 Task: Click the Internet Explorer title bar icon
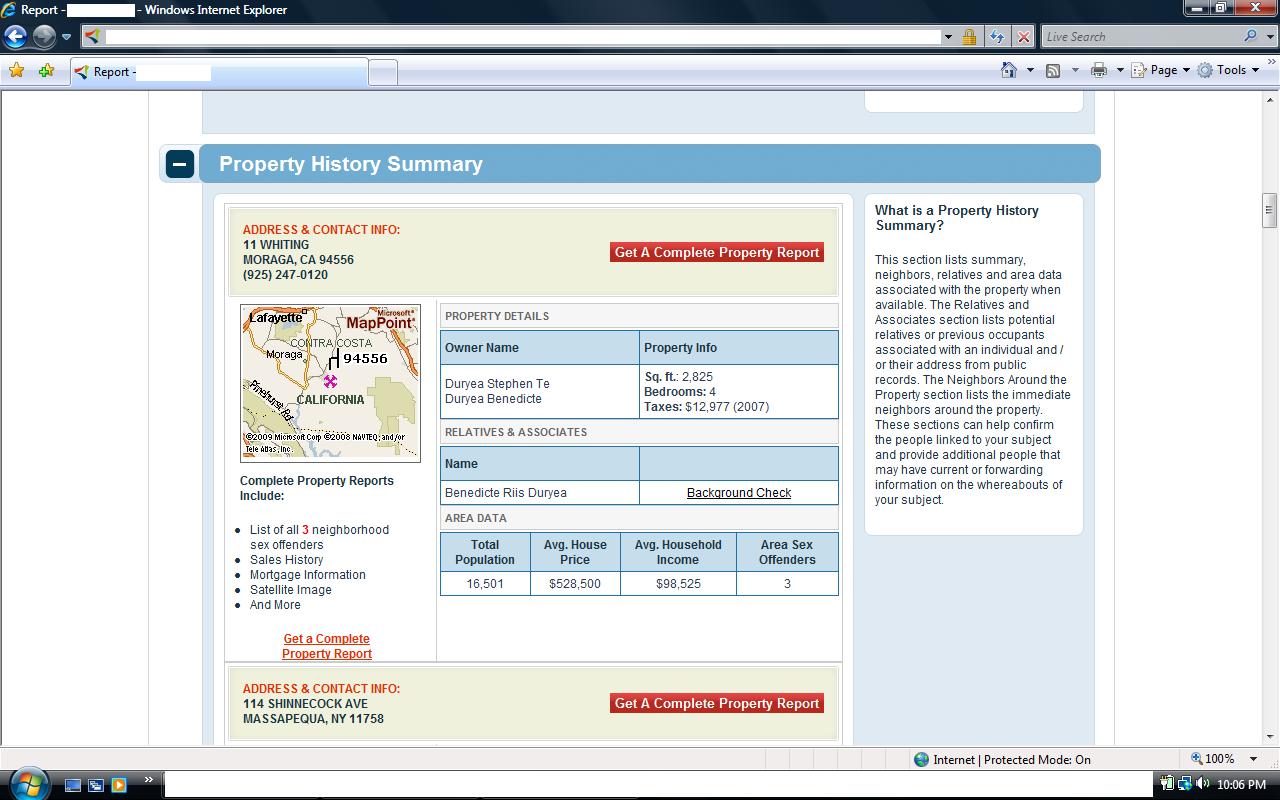click(9, 10)
